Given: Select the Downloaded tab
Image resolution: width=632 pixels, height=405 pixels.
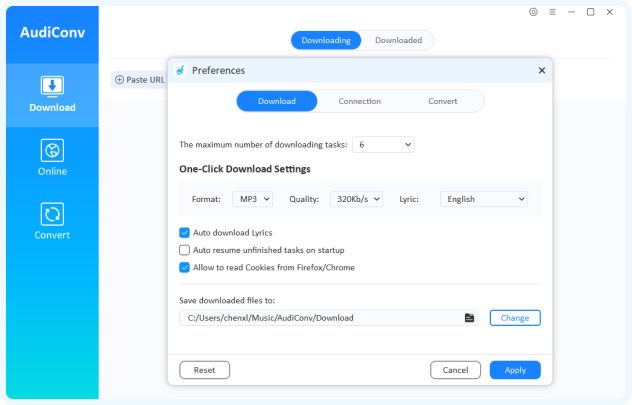Looking at the screenshot, I should tap(399, 40).
